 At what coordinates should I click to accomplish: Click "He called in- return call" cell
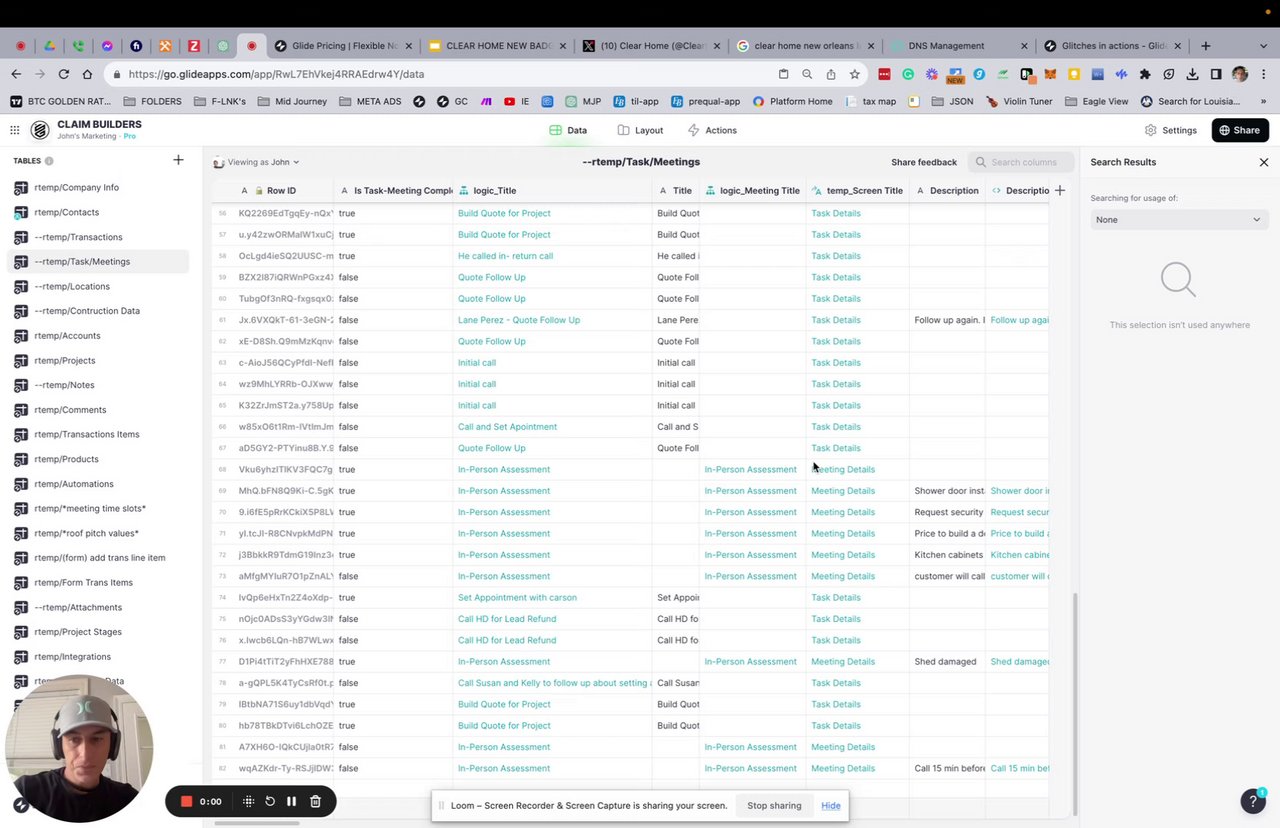pyautogui.click(x=553, y=256)
